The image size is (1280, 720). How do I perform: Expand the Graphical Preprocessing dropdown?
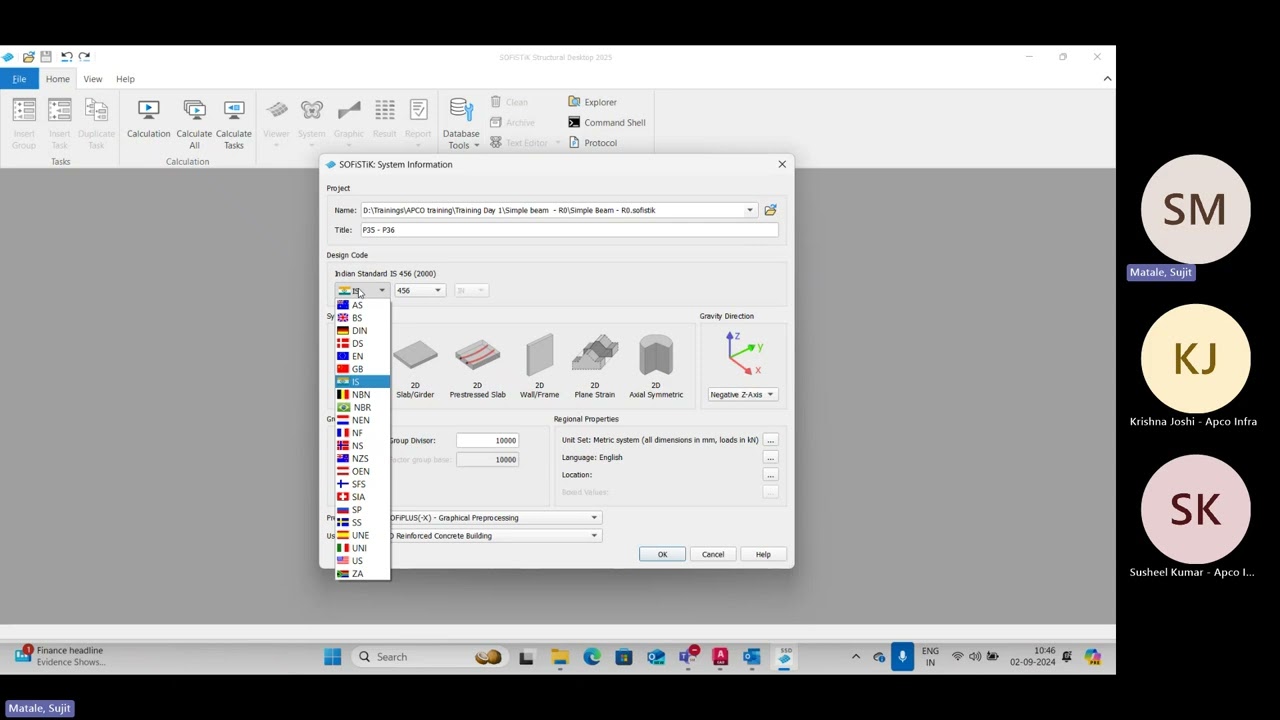pos(594,518)
